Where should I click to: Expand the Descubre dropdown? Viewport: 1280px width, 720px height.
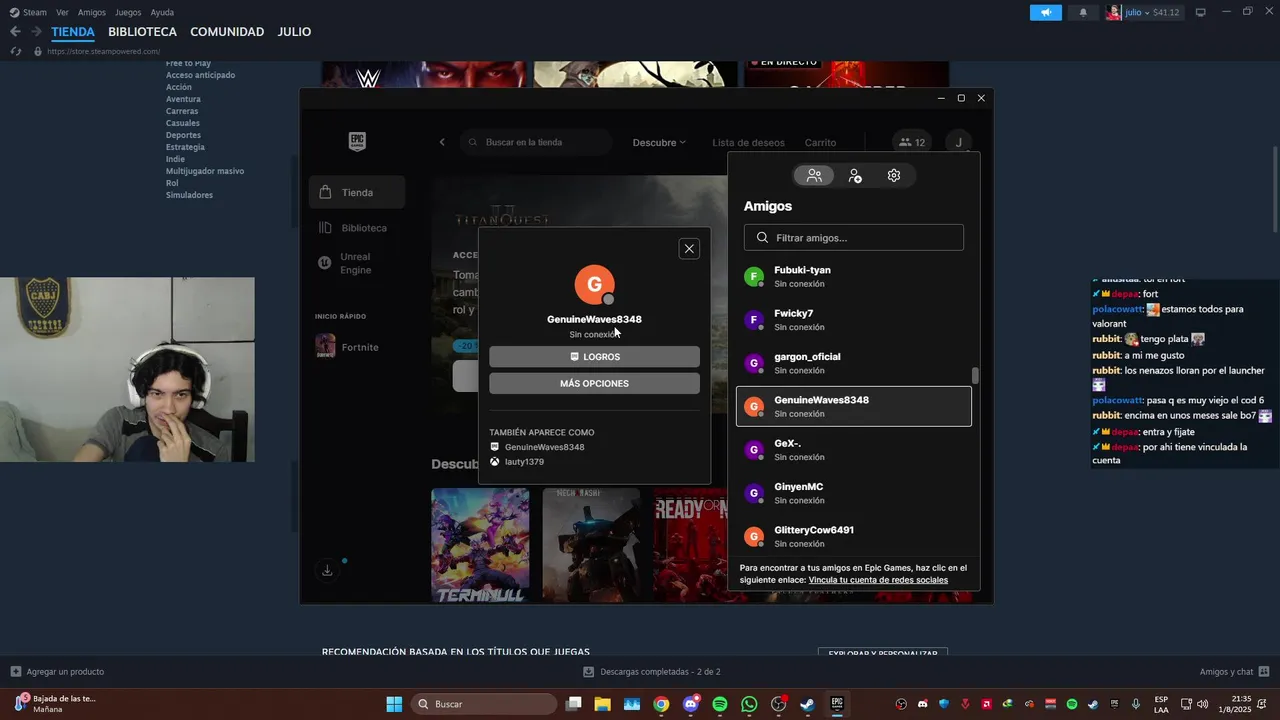pos(659,142)
